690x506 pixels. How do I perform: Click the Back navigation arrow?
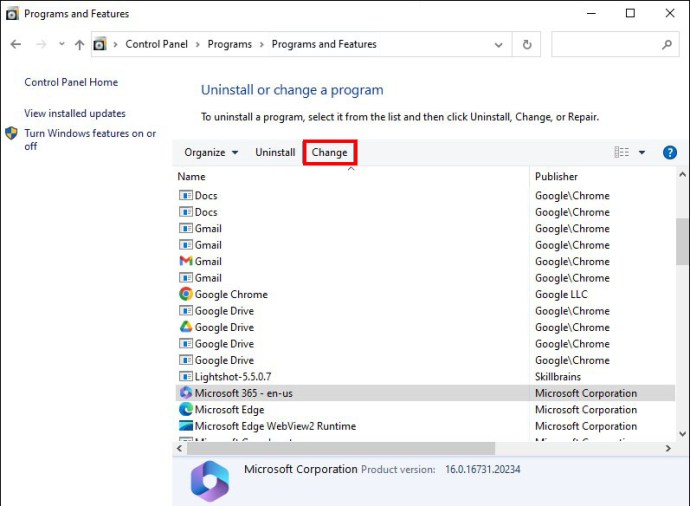16,44
